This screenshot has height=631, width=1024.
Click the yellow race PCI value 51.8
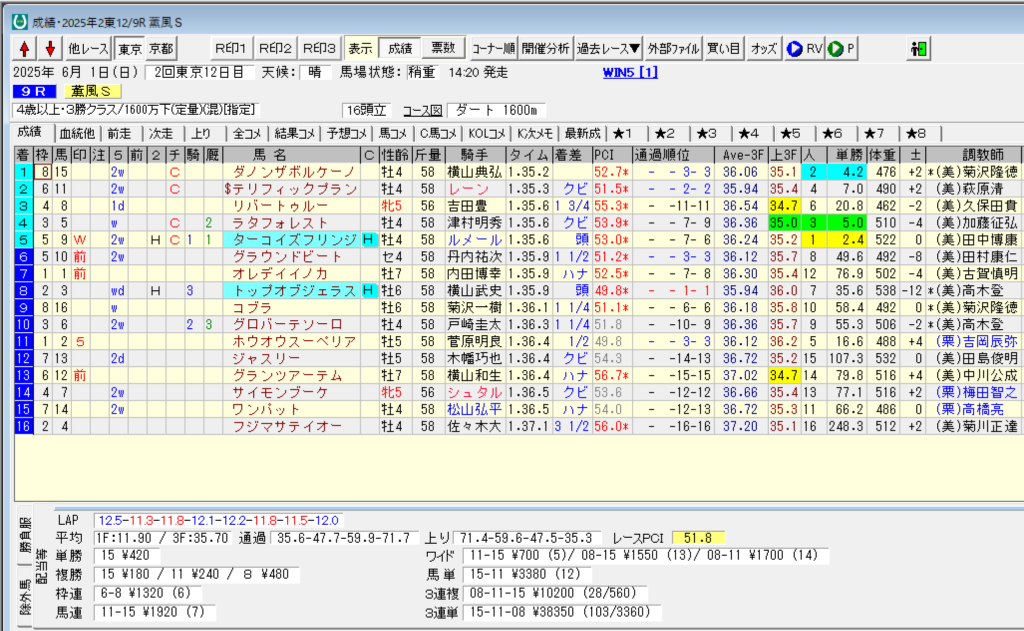(697, 537)
